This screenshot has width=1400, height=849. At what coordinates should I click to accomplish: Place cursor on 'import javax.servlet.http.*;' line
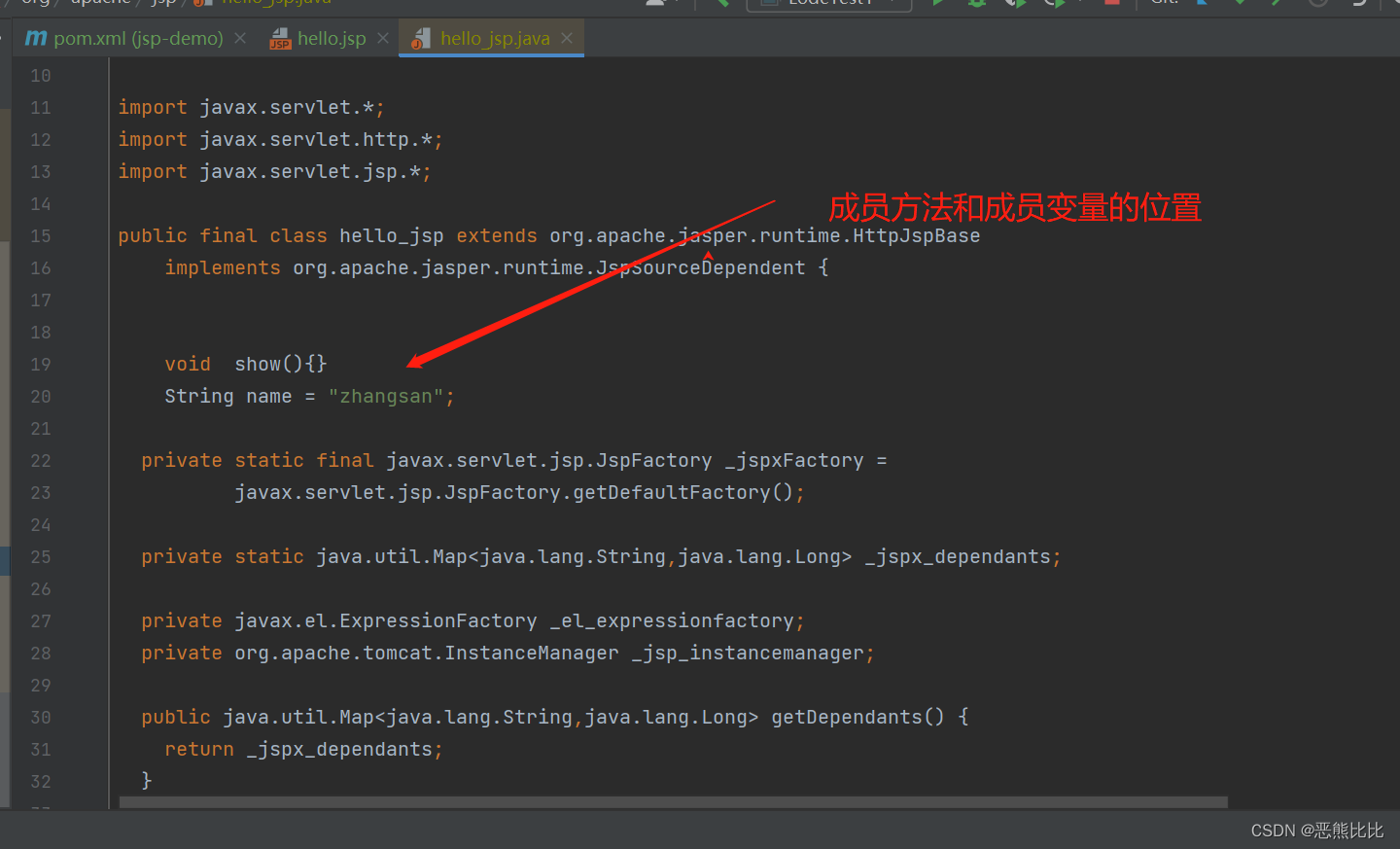point(280,140)
